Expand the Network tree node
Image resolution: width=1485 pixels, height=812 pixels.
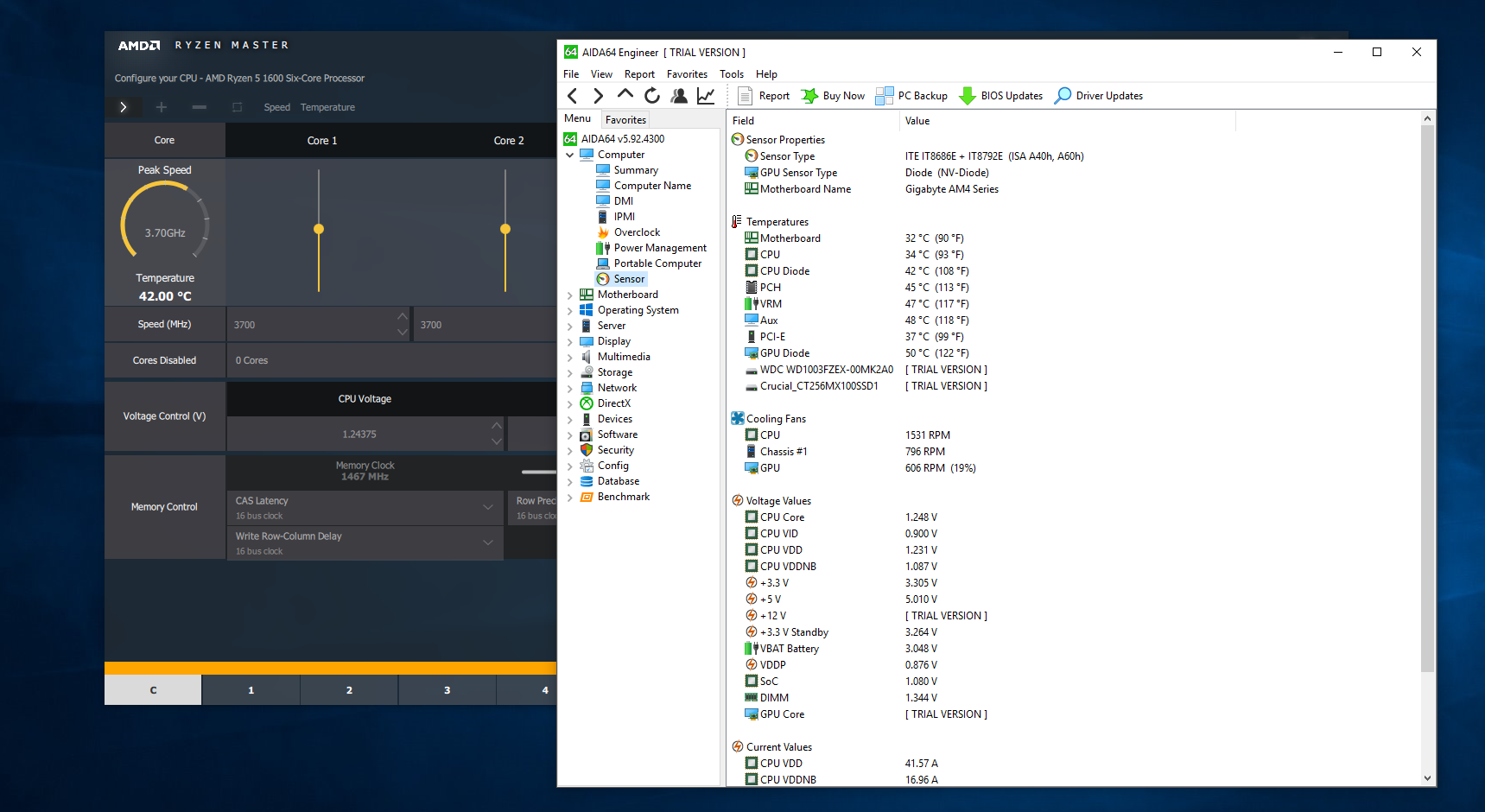click(x=570, y=389)
